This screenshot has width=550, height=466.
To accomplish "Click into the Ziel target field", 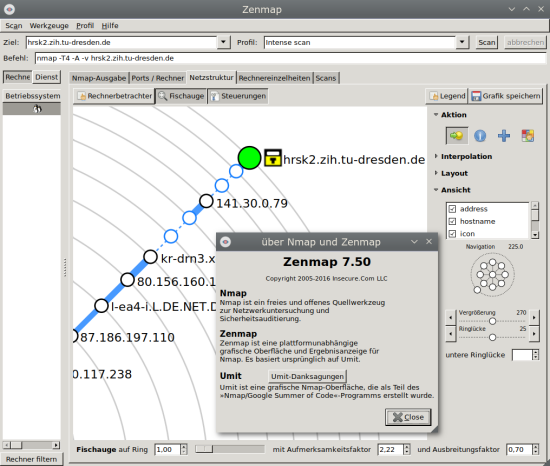I will click(x=121, y=42).
